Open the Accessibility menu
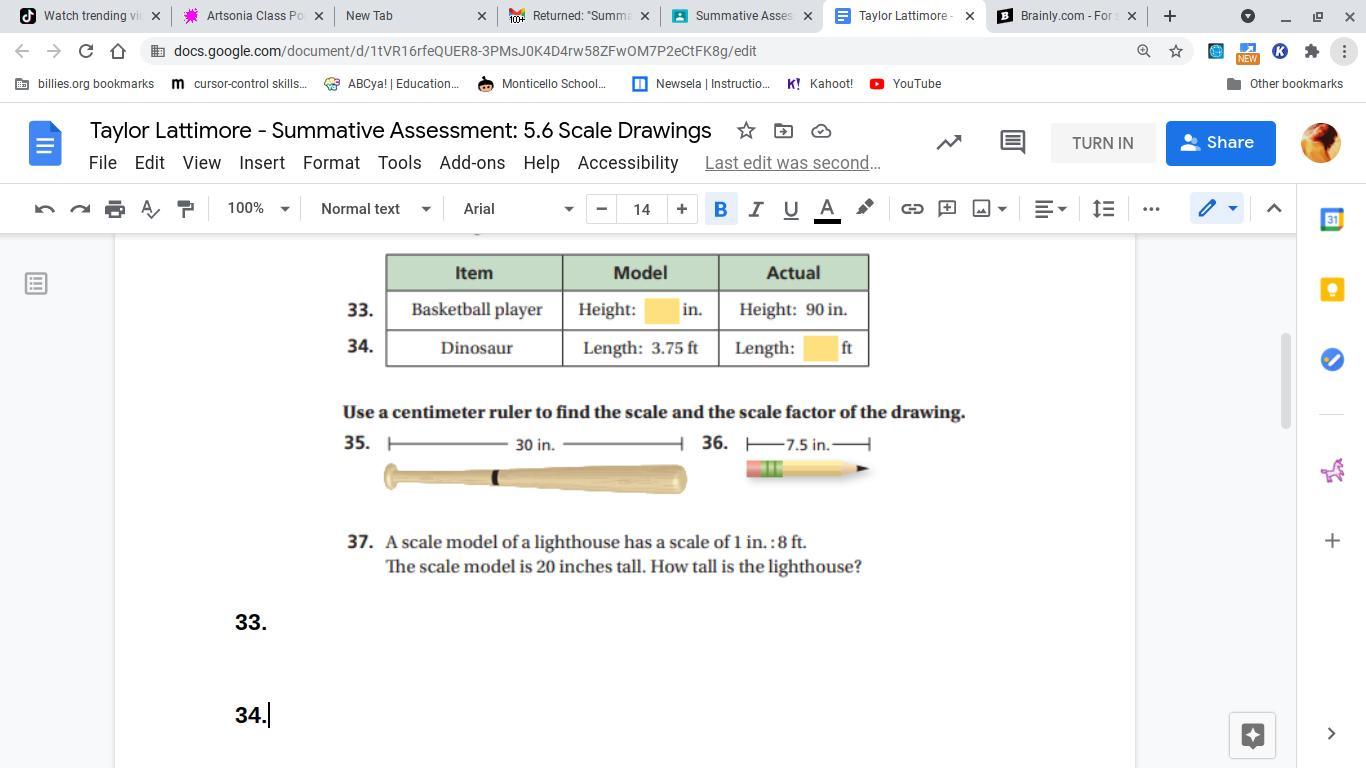The image size is (1366, 768). point(628,163)
